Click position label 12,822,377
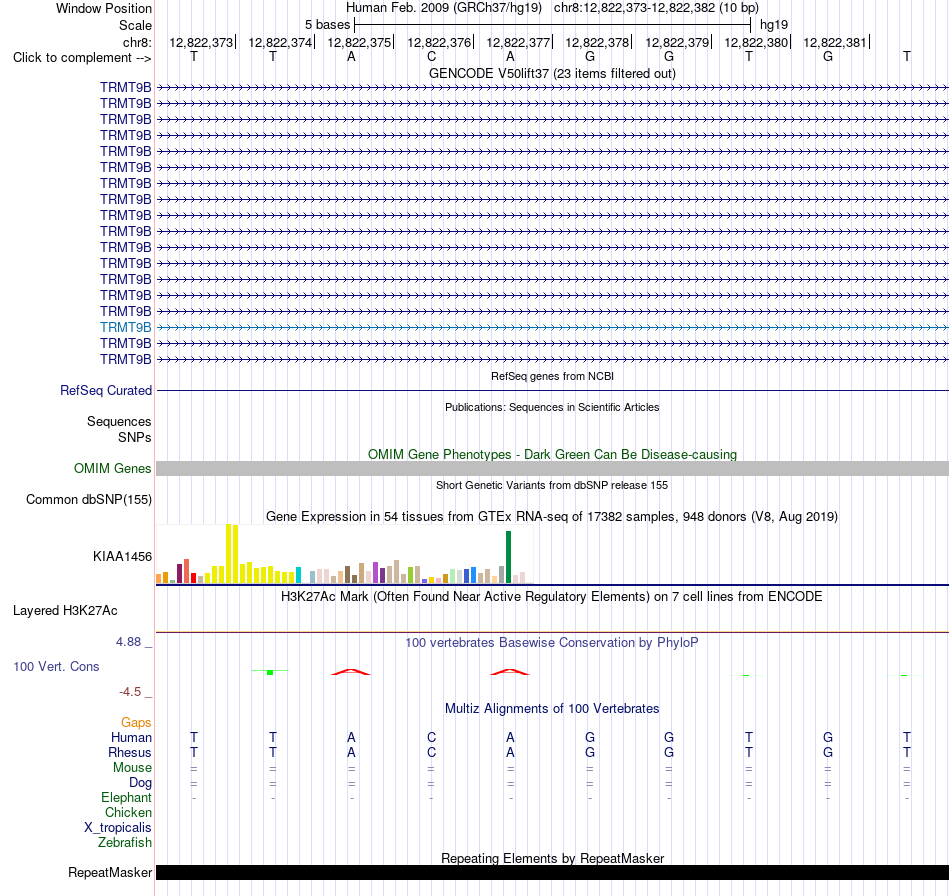Image resolution: width=950 pixels, height=896 pixels. click(x=518, y=42)
